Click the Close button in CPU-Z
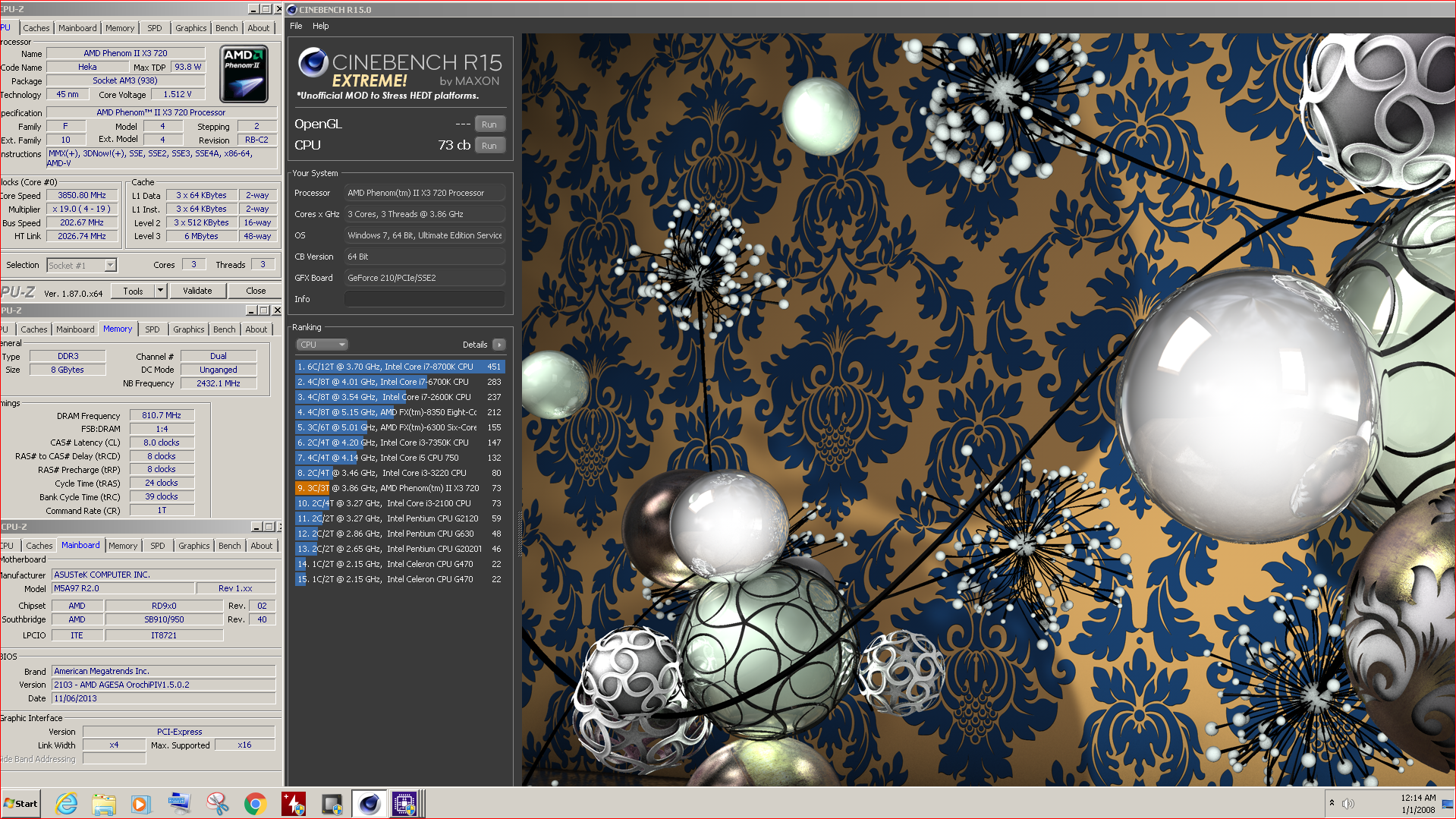 pyautogui.click(x=256, y=291)
